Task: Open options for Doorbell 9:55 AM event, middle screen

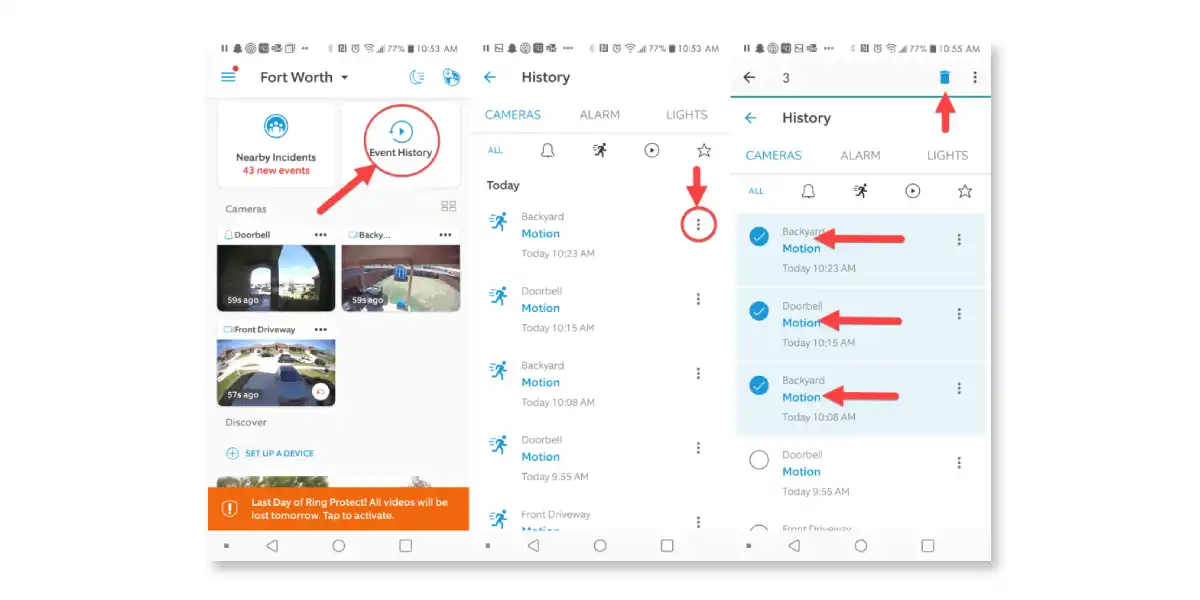Action: tap(698, 448)
